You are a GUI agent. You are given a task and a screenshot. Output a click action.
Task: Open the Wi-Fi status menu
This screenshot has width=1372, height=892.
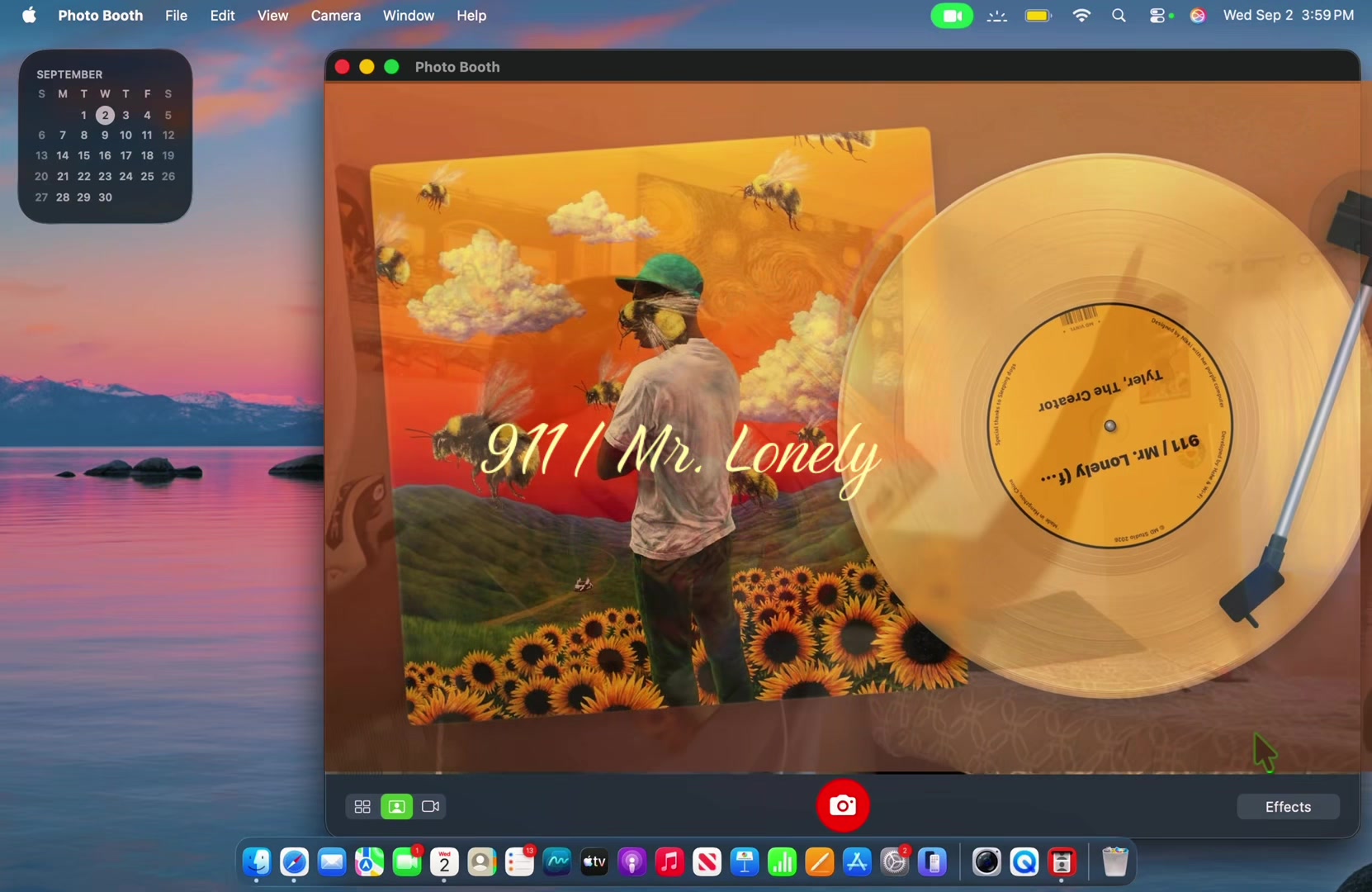pyautogui.click(x=1081, y=16)
